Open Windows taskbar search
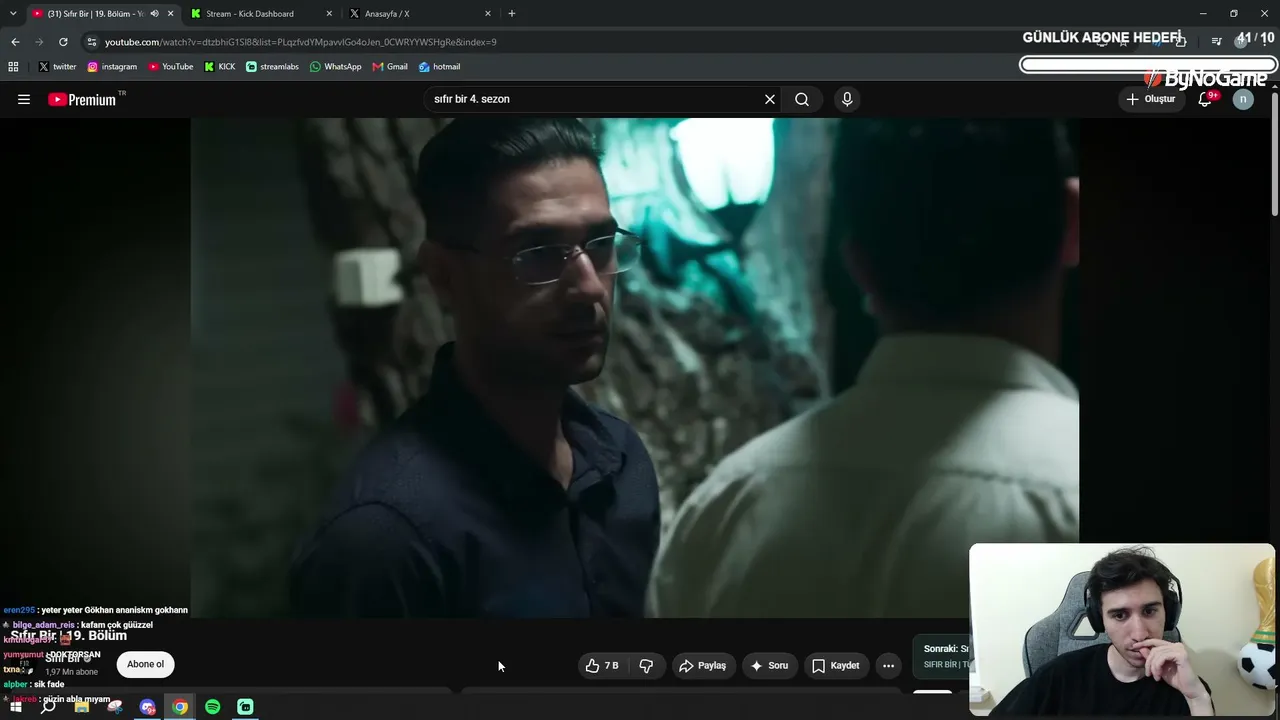Screen dimensions: 1280x720 48,707
